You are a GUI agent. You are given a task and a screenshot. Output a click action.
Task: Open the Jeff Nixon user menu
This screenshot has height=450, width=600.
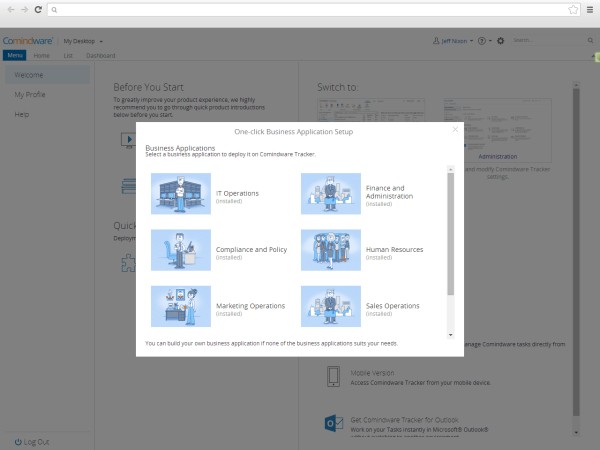(x=453, y=41)
